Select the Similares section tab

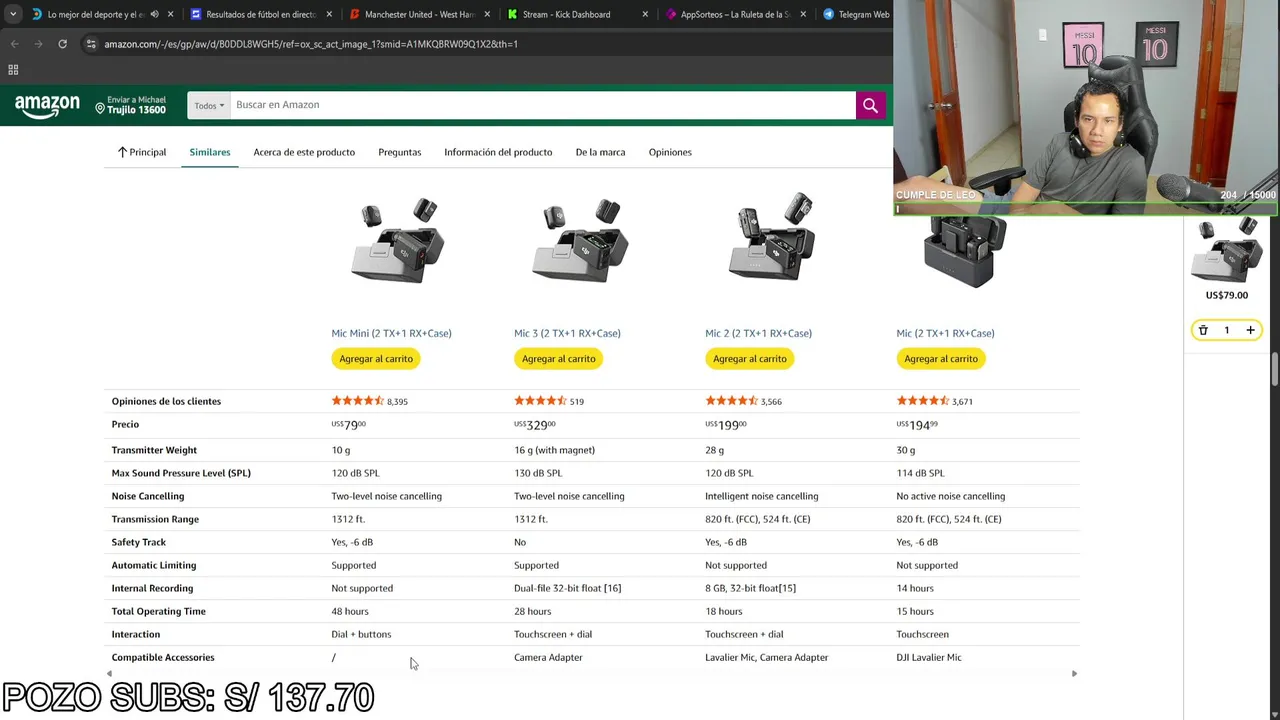[210, 152]
